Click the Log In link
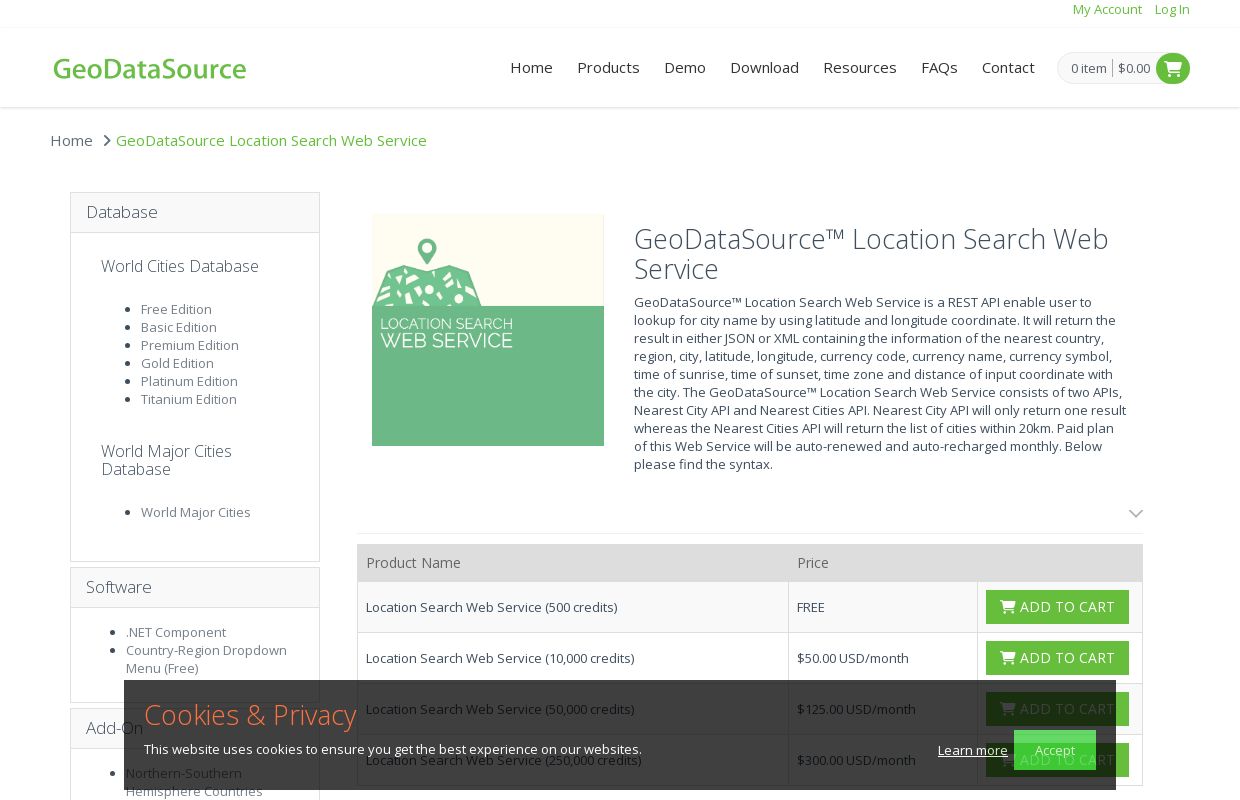The image size is (1240, 800). pos(1172,9)
